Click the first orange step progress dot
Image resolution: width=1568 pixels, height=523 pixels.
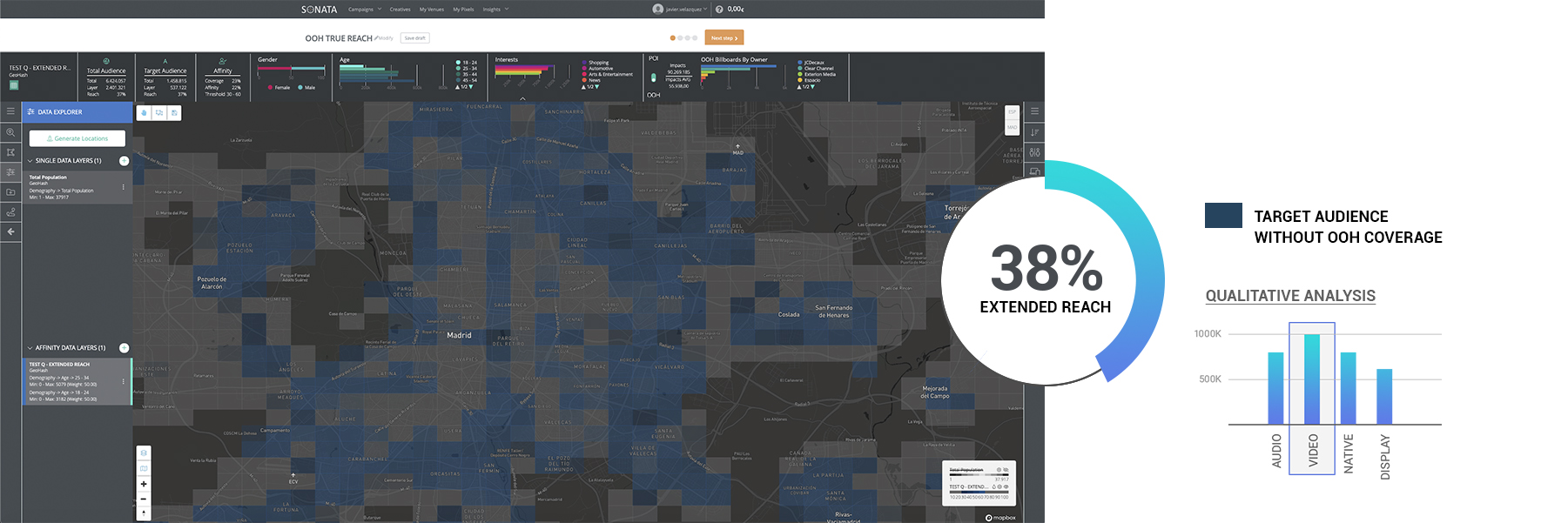click(673, 38)
